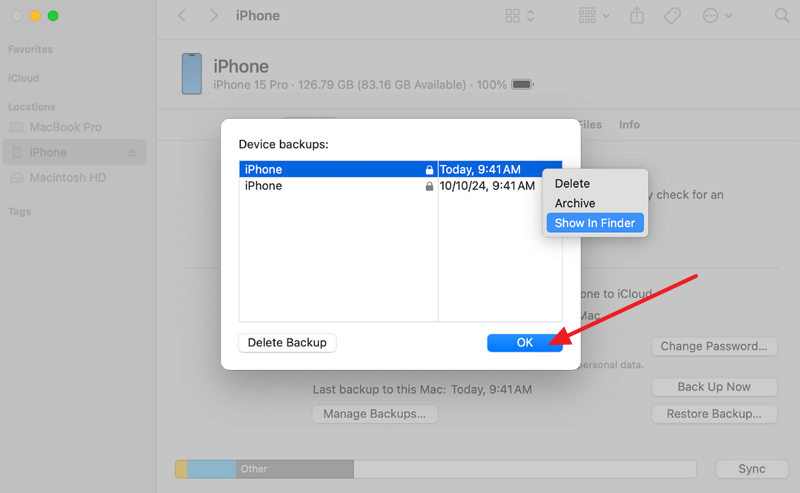This screenshot has height=493, width=800.
Task: Click the Manage Backups... button
Action: coord(374,414)
